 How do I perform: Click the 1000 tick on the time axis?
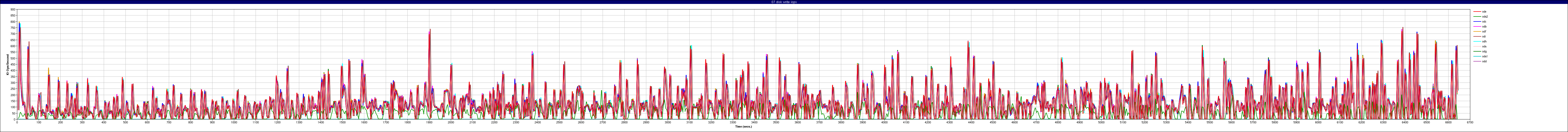click(x=234, y=122)
